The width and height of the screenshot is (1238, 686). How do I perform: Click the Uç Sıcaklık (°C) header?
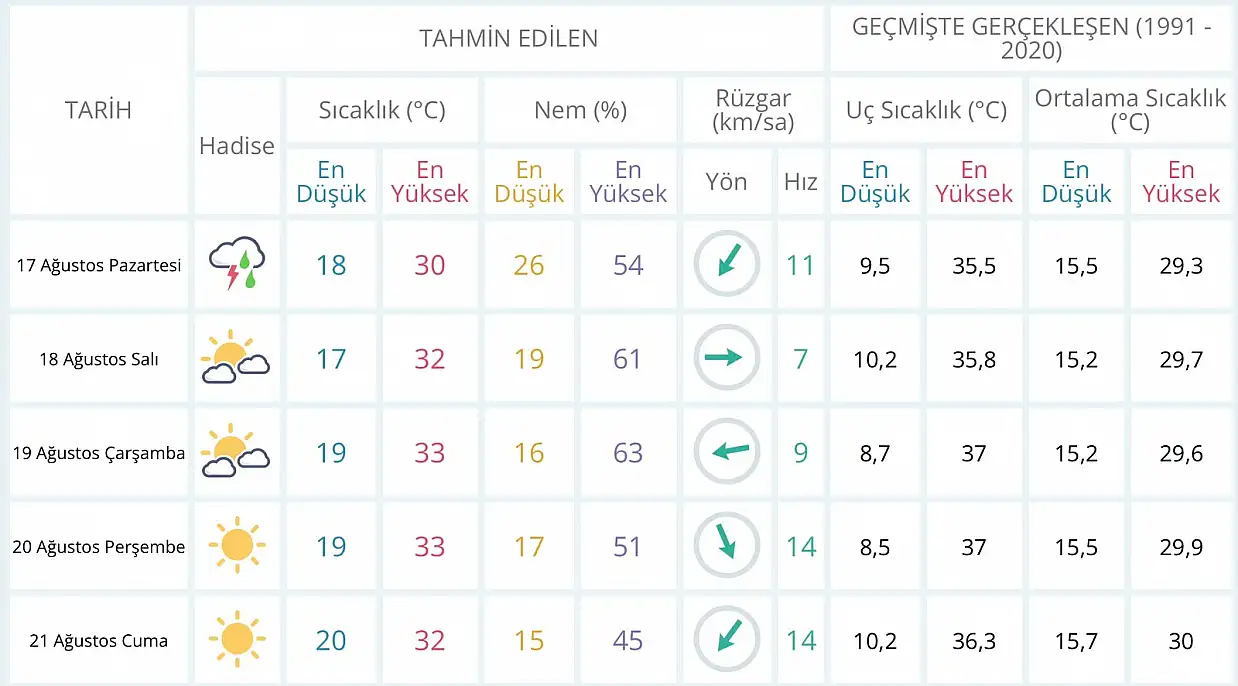pos(926,110)
